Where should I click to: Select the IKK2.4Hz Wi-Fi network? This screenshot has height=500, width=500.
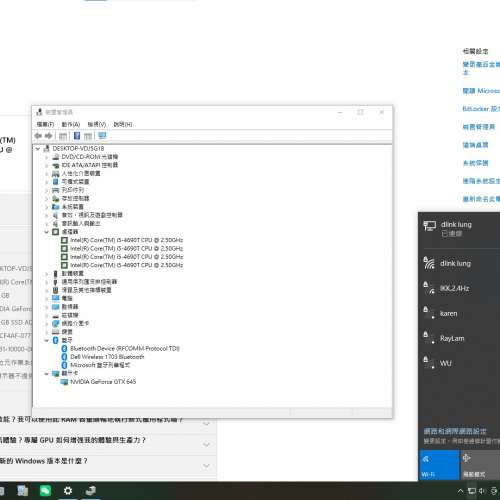click(x=459, y=288)
